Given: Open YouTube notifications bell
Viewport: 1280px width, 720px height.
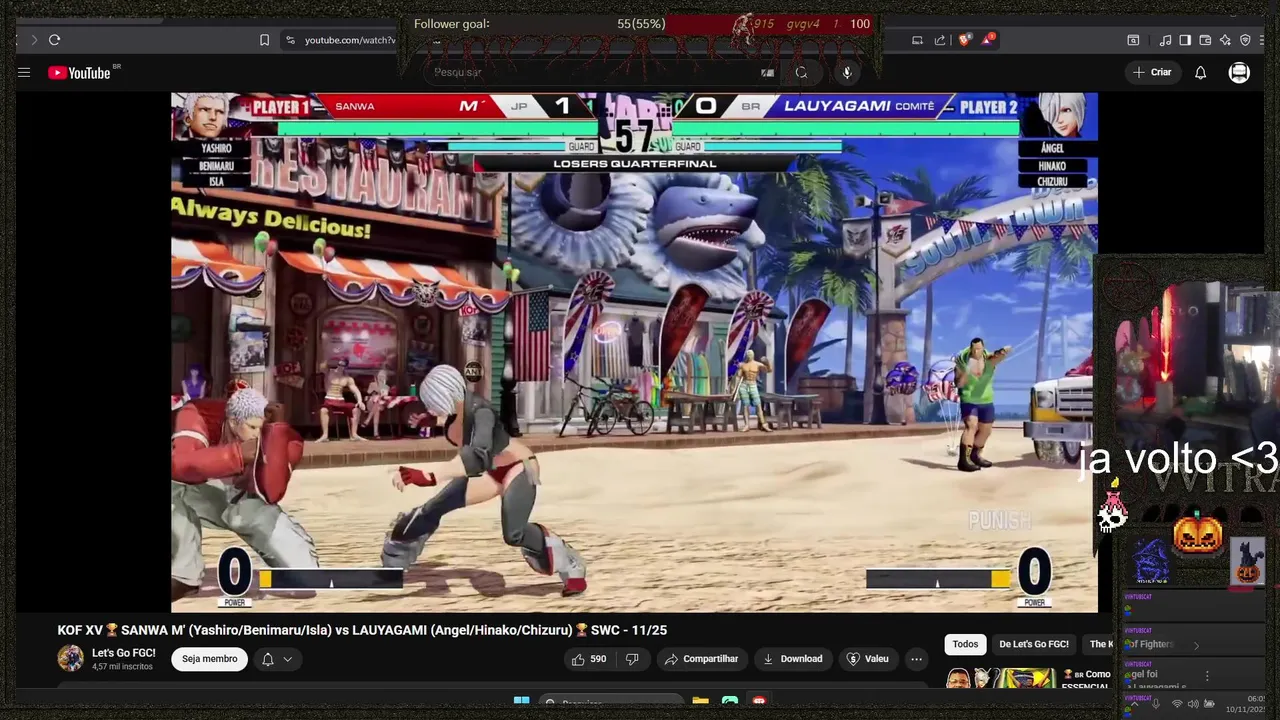Looking at the screenshot, I should 1201,72.
